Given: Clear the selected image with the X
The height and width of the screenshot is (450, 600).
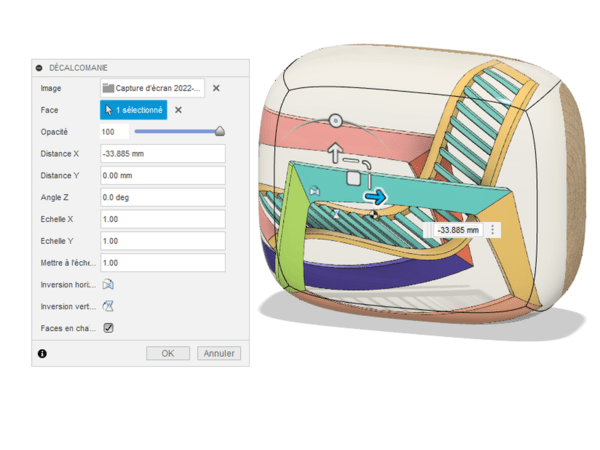Looking at the screenshot, I should tap(216, 88).
